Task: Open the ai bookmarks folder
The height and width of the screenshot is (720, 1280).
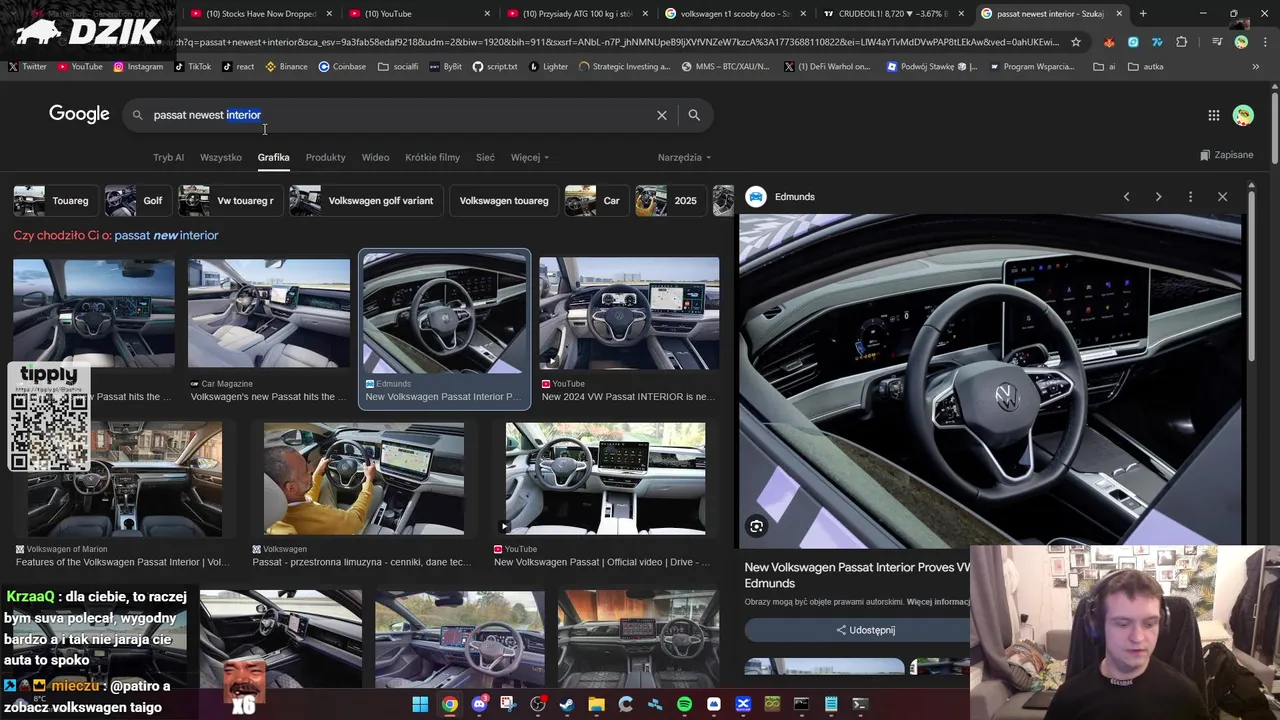Action: 1105,66
